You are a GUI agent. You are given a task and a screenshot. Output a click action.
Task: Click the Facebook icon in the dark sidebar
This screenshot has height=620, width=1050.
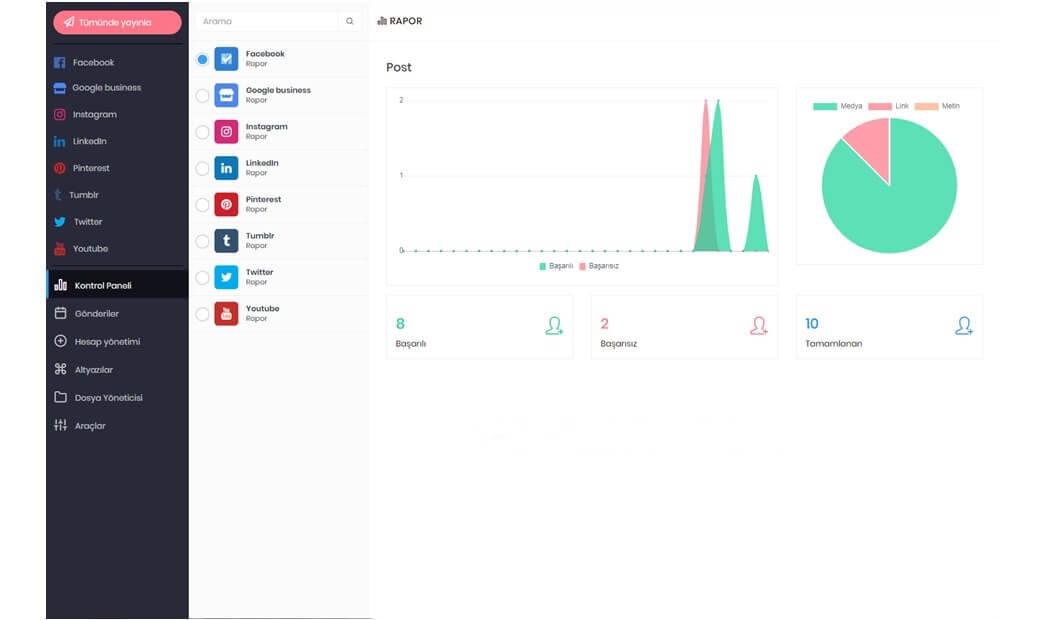pos(60,62)
